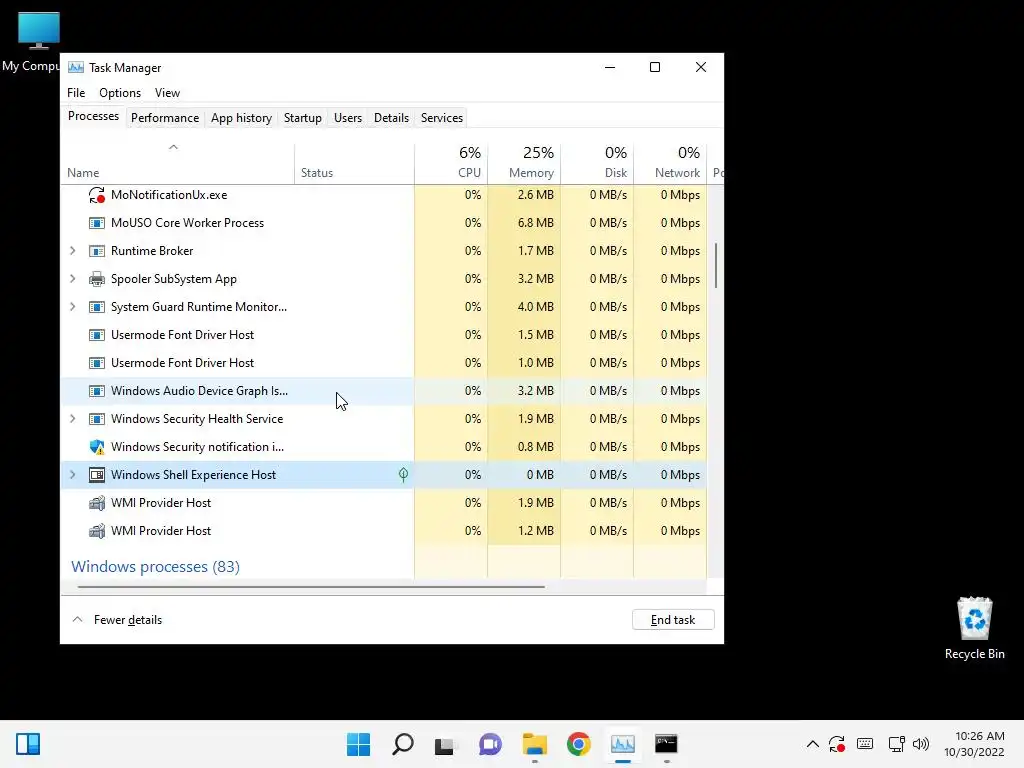The width and height of the screenshot is (1024, 768).
Task: Click the Windows Update tray icon
Action: tap(837, 744)
